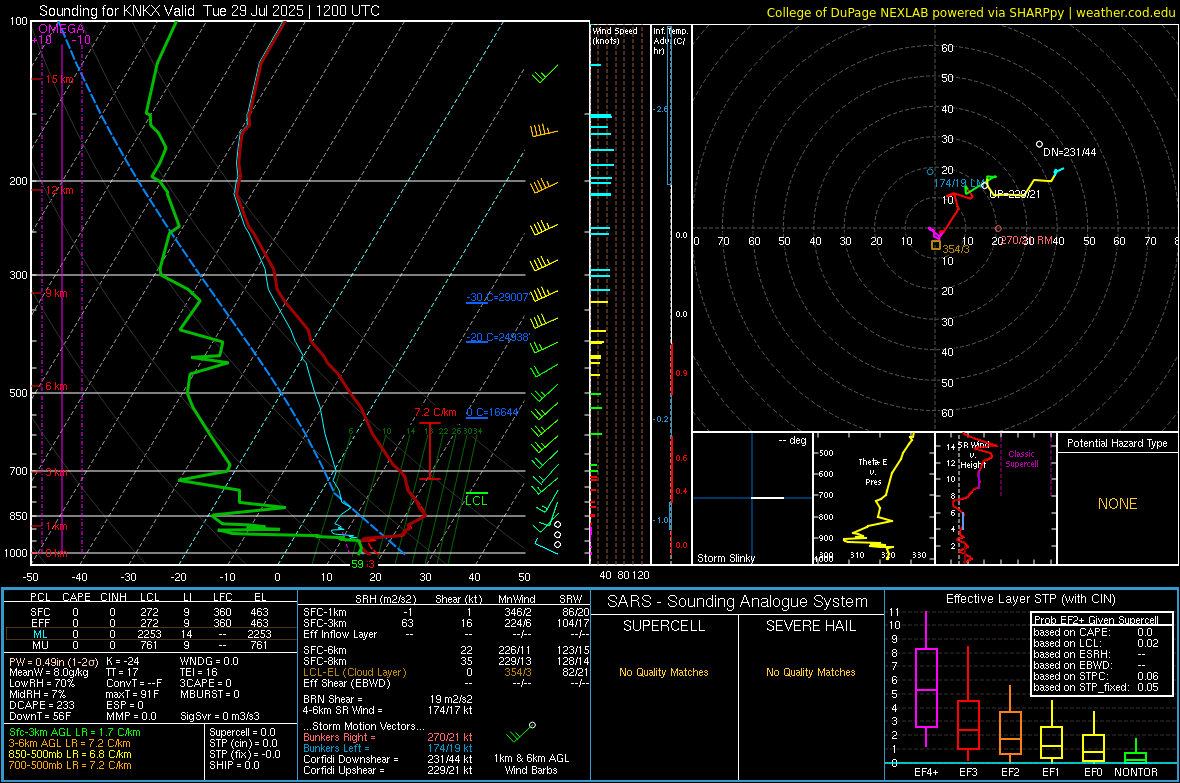Click the 'LowRH = 70%' value
Image resolution: width=1180 pixels, height=783 pixels.
tap(41, 684)
